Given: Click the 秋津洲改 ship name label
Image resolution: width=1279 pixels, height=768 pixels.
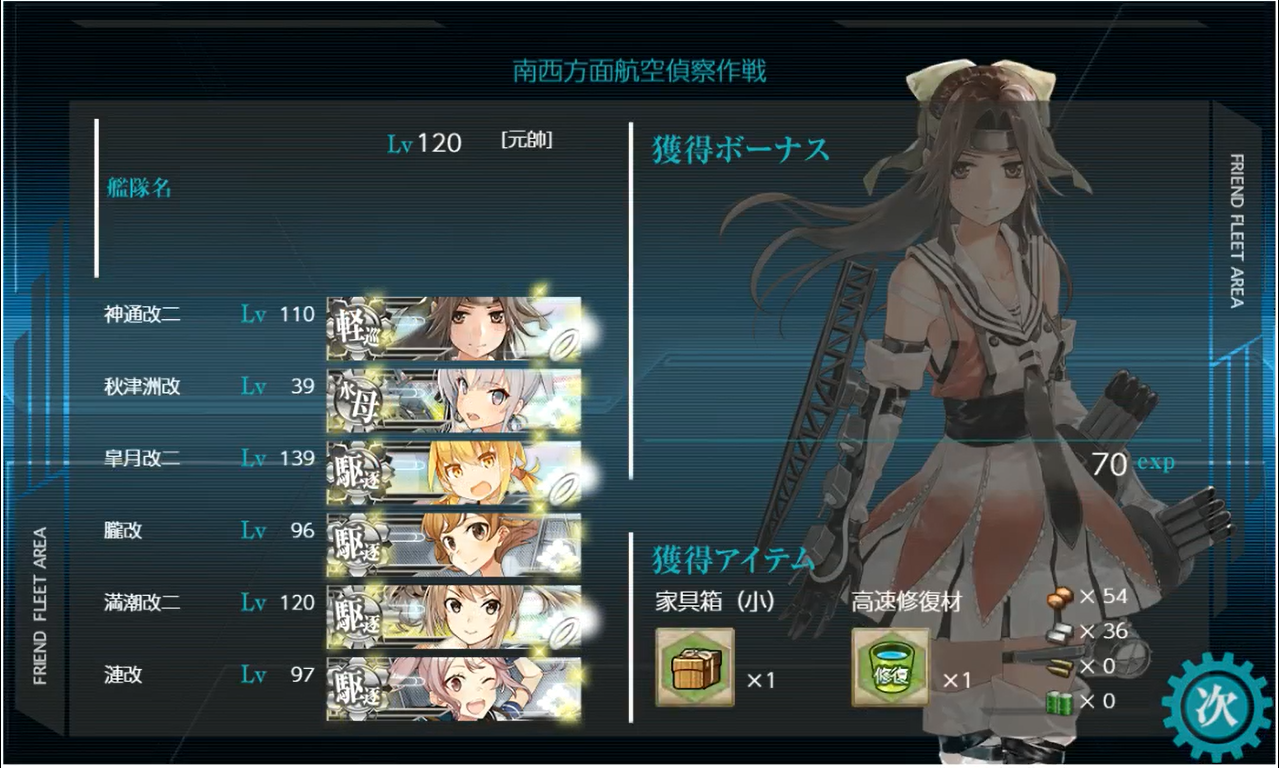Looking at the screenshot, I should [x=142, y=387].
